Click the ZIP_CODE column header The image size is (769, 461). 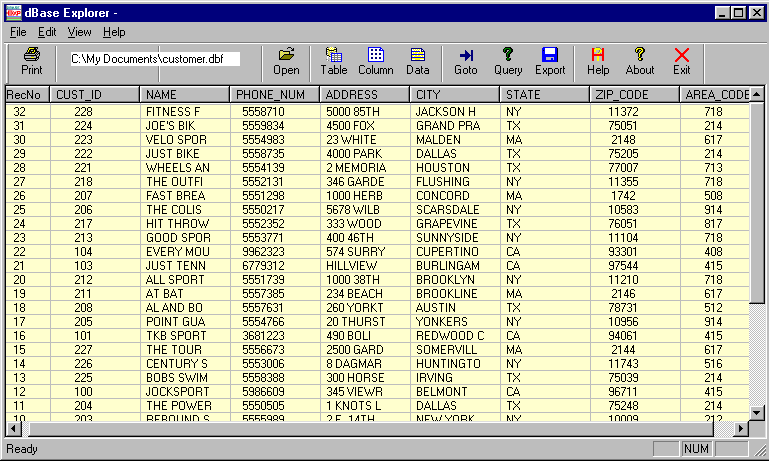pos(635,95)
